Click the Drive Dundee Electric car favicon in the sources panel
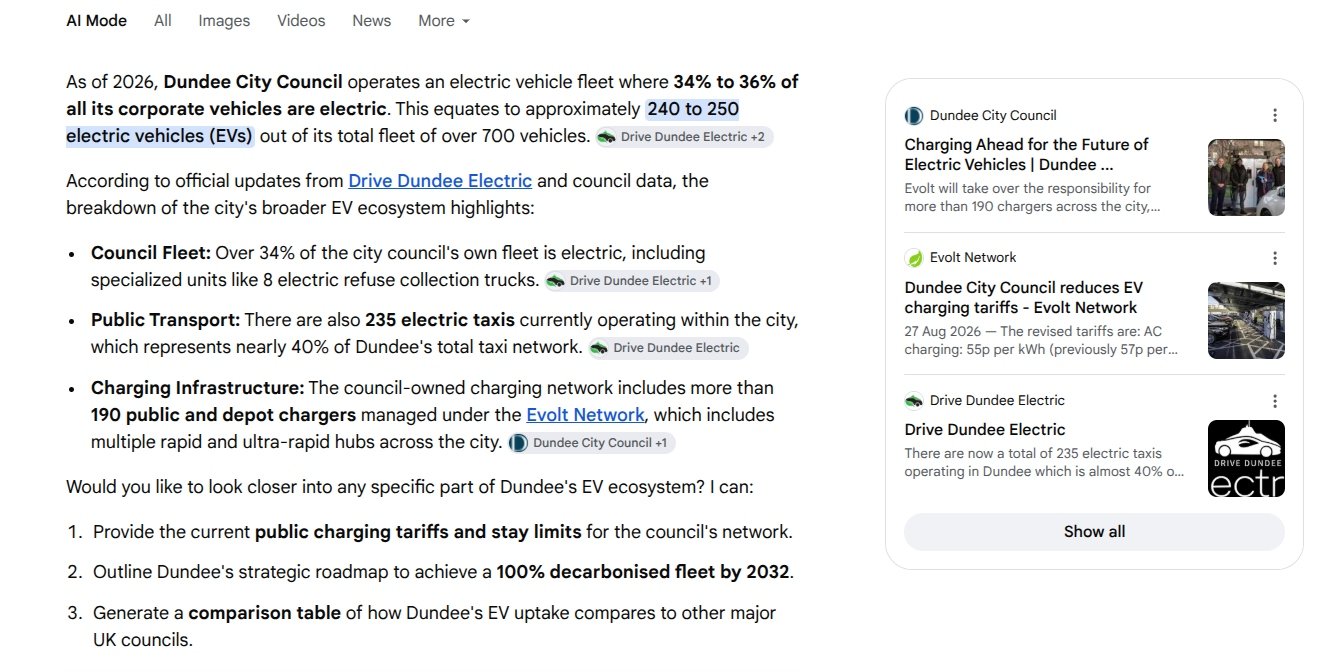Image resolution: width=1319 pixels, height=672 pixels. [914, 401]
